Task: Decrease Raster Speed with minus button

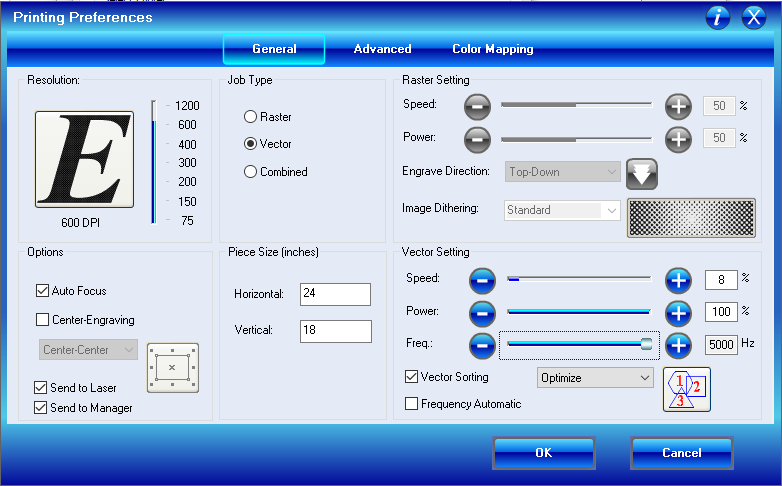Action: coord(477,107)
